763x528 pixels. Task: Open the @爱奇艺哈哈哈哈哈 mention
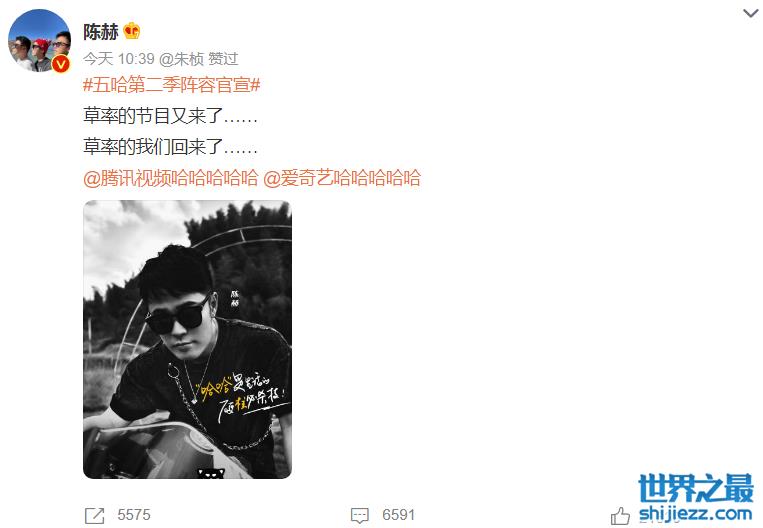coord(342,178)
